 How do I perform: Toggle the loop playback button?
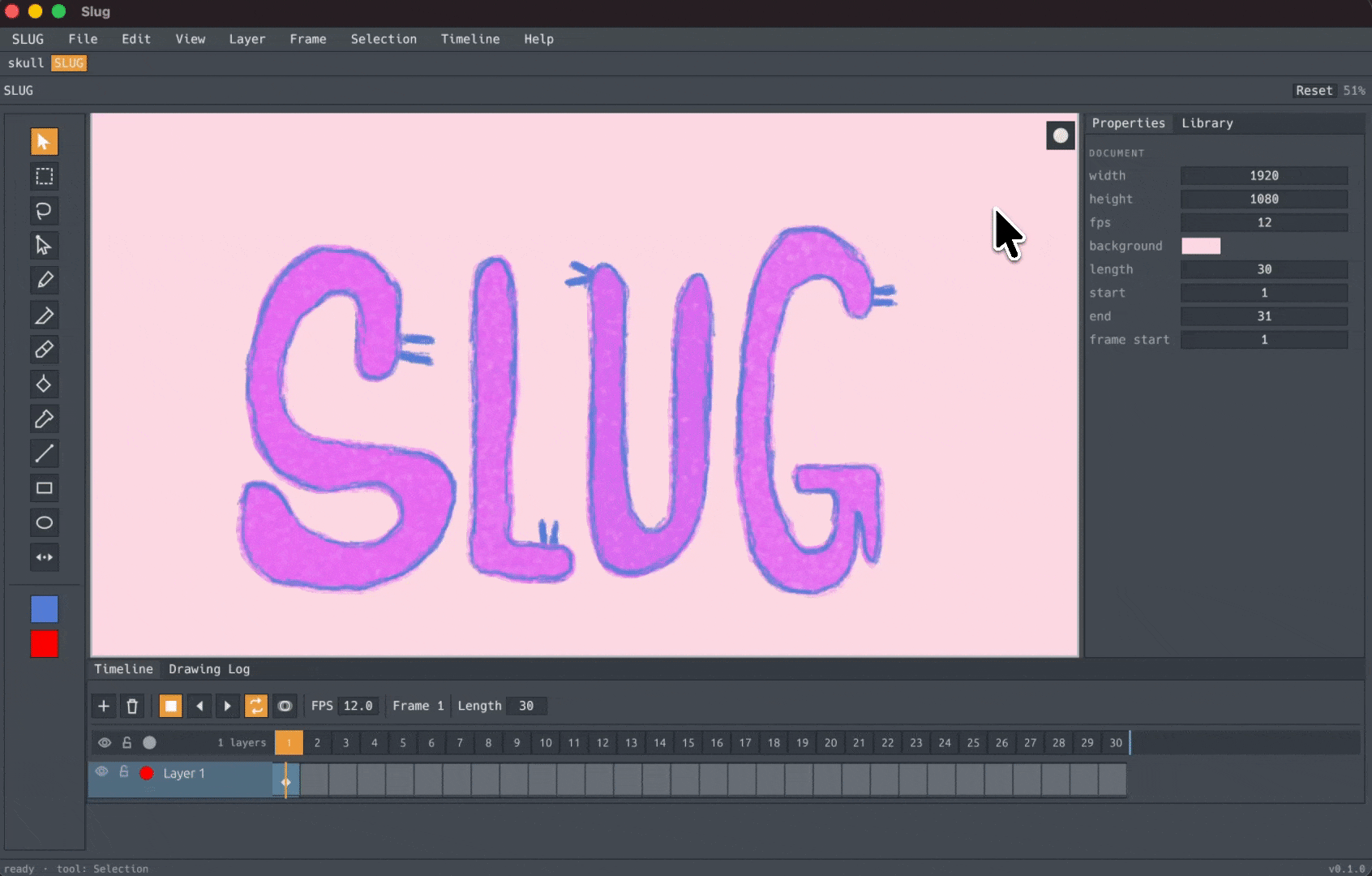(256, 706)
